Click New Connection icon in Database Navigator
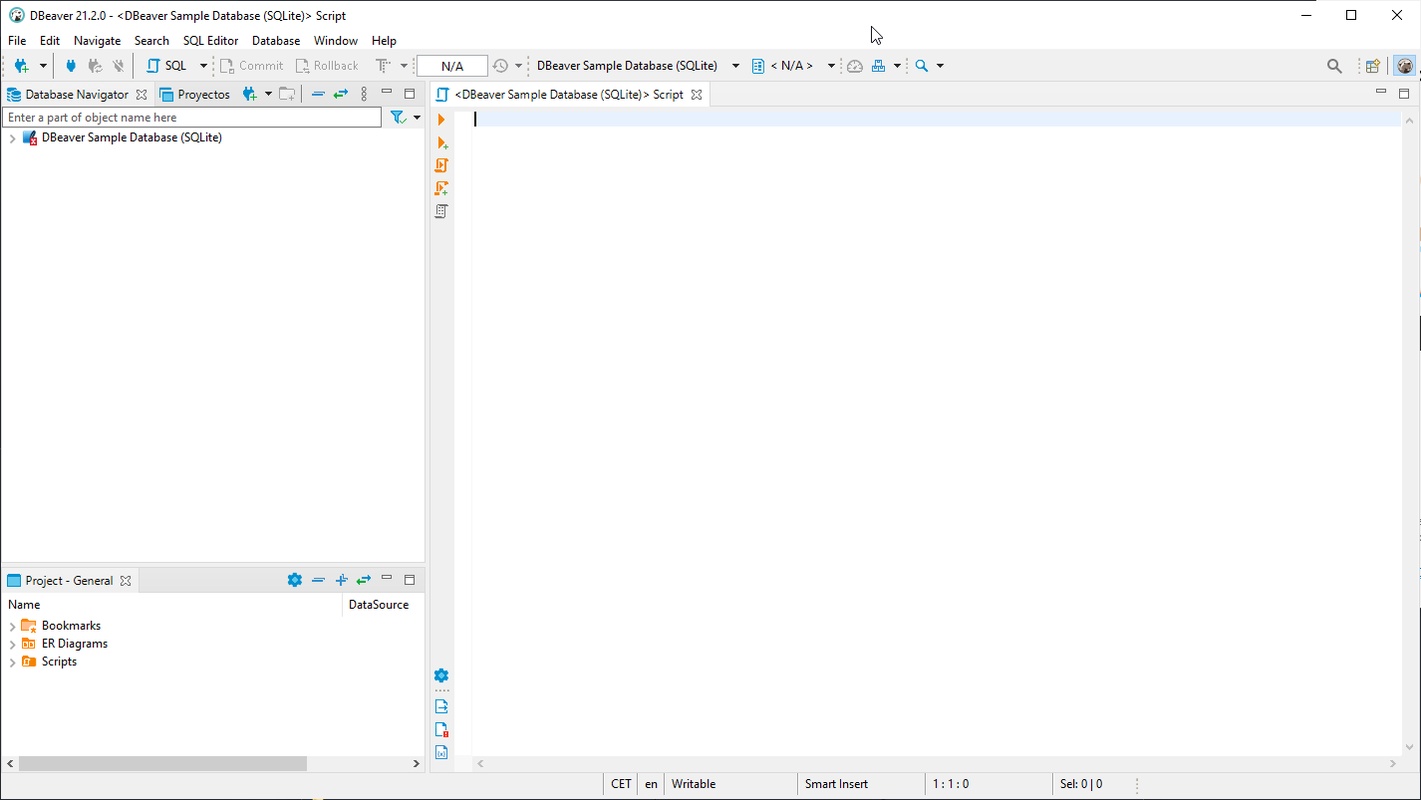Screen dimensions: 1421x800 click(x=250, y=94)
